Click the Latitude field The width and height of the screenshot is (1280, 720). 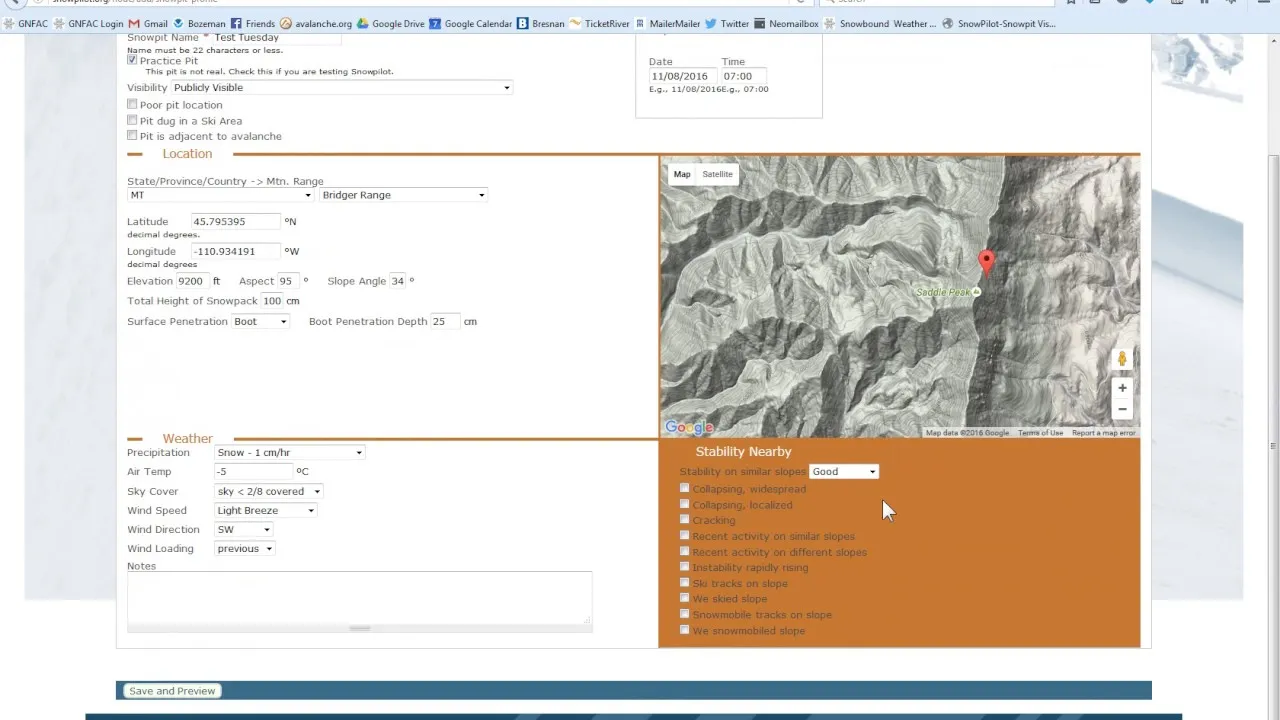point(235,221)
